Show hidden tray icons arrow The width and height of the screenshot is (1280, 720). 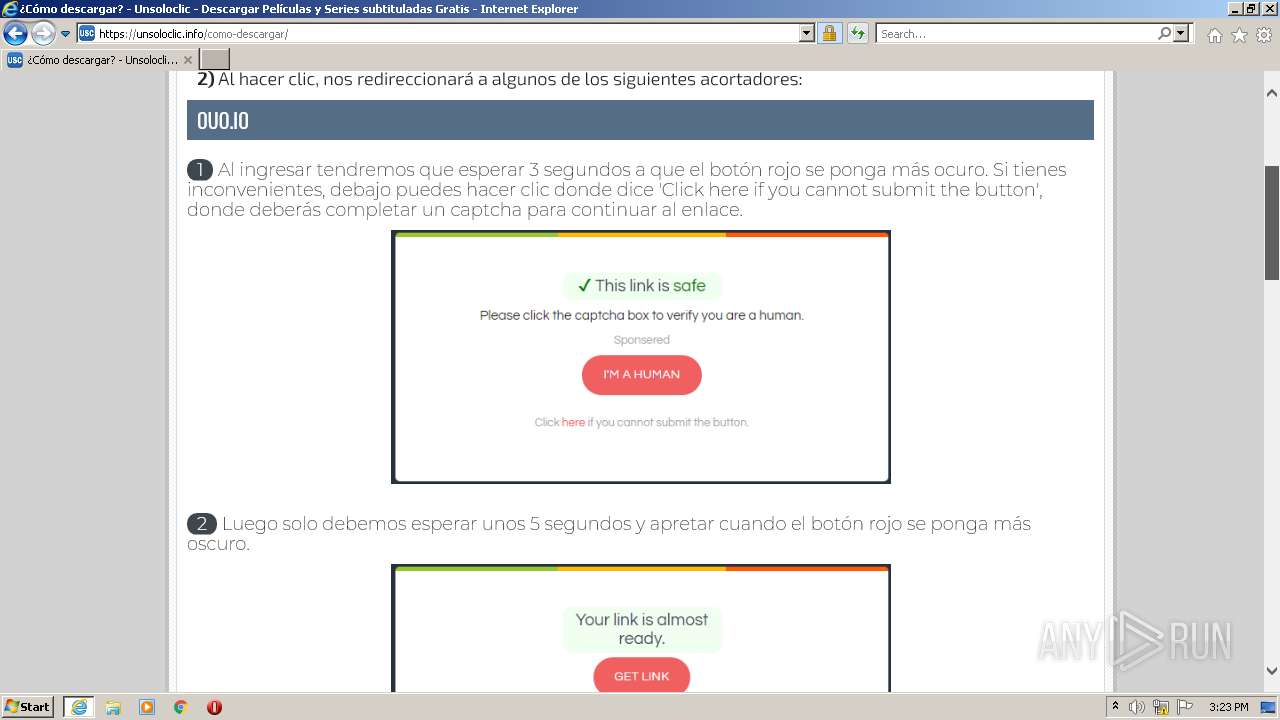click(1115, 707)
